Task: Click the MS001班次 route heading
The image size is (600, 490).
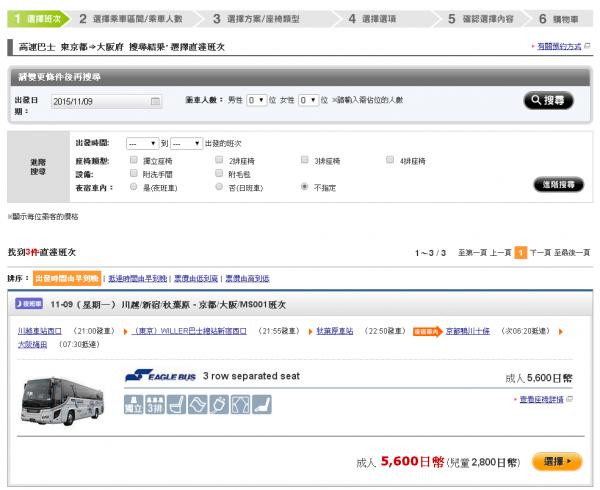Action: [x=168, y=304]
